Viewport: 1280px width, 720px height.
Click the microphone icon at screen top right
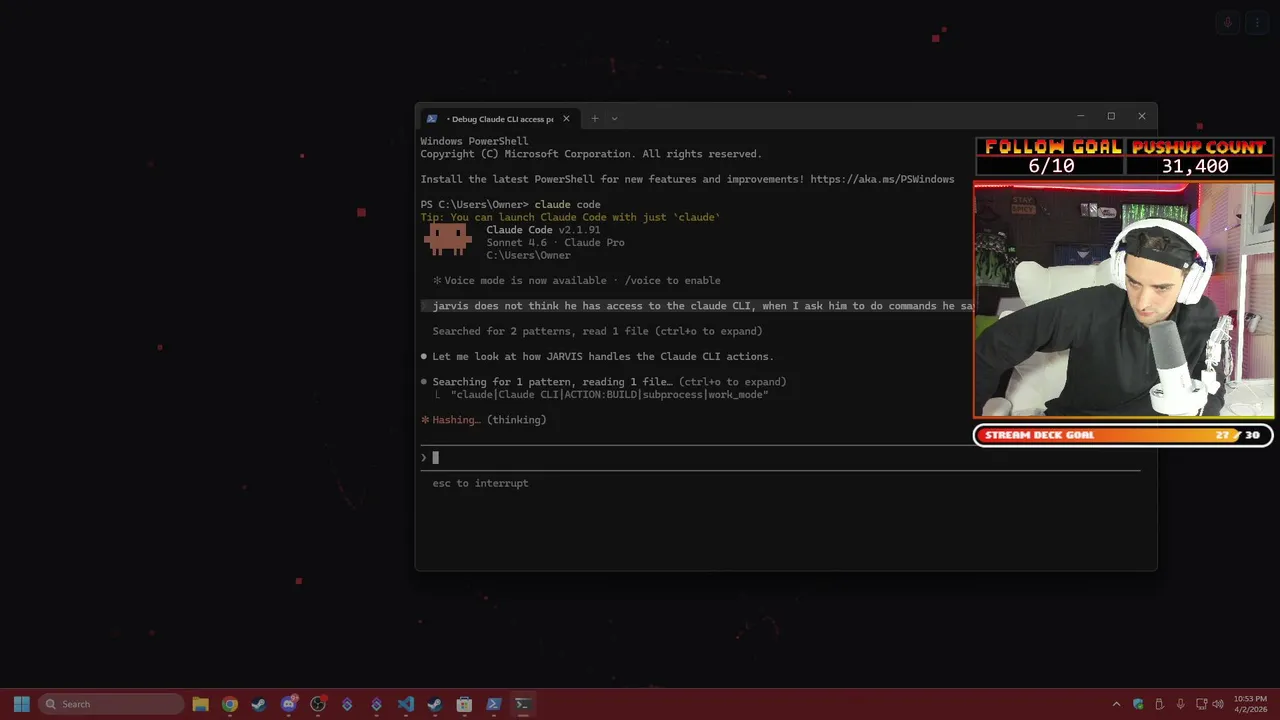click(x=1228, y=23)
